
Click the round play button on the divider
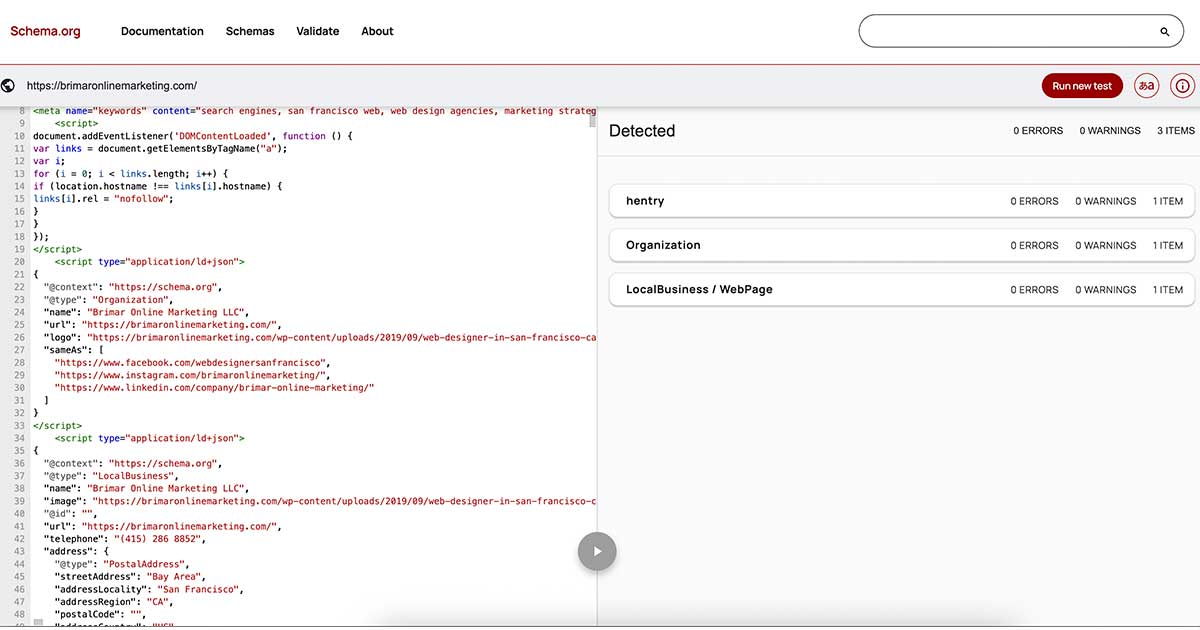tap(597, 551)
